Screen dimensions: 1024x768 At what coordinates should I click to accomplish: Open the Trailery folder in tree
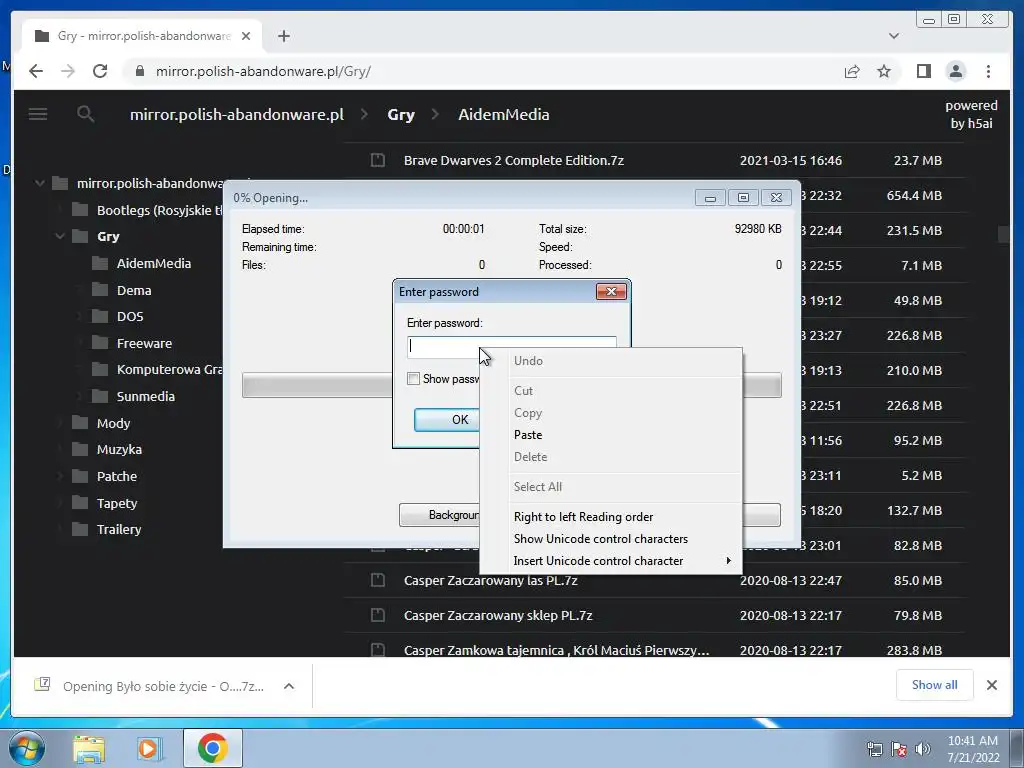[x=118, y=529]
